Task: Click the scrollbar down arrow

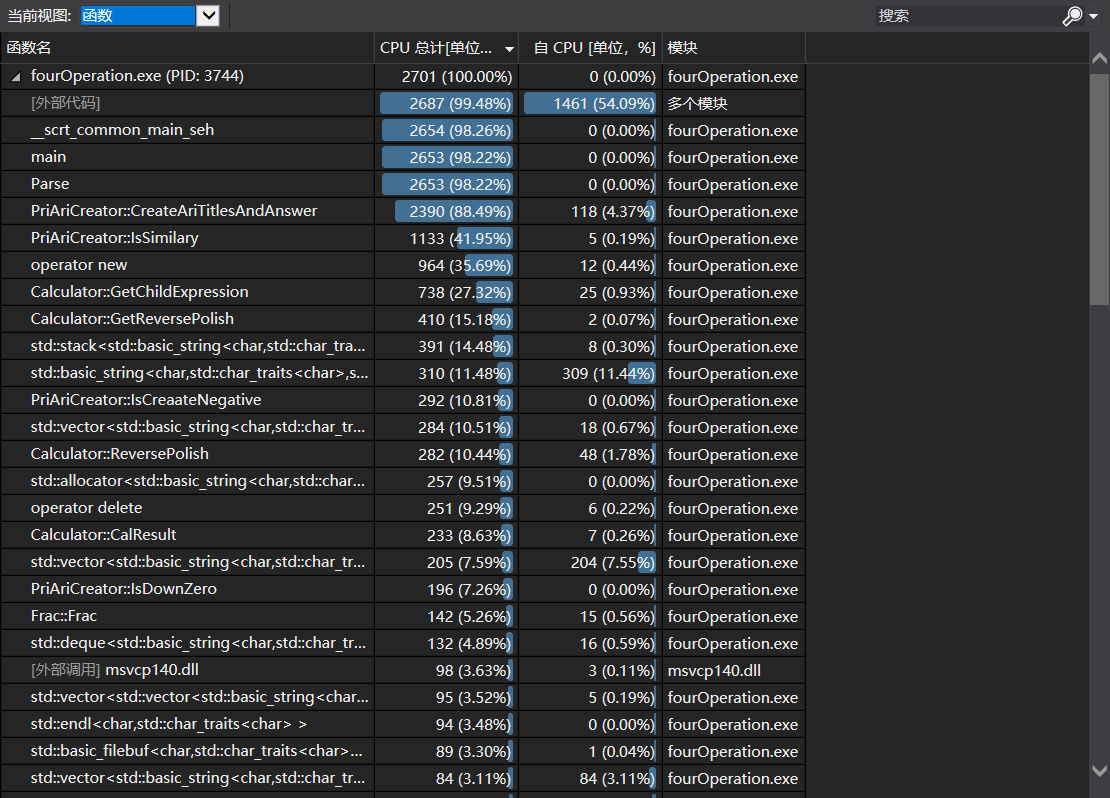Action: [1099, 770]
